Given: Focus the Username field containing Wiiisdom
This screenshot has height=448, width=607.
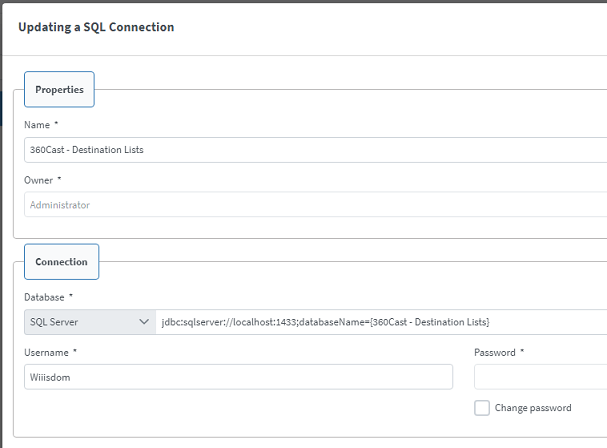Looking at the screenshot, I should pyautogui.click(x=238, y=377).
